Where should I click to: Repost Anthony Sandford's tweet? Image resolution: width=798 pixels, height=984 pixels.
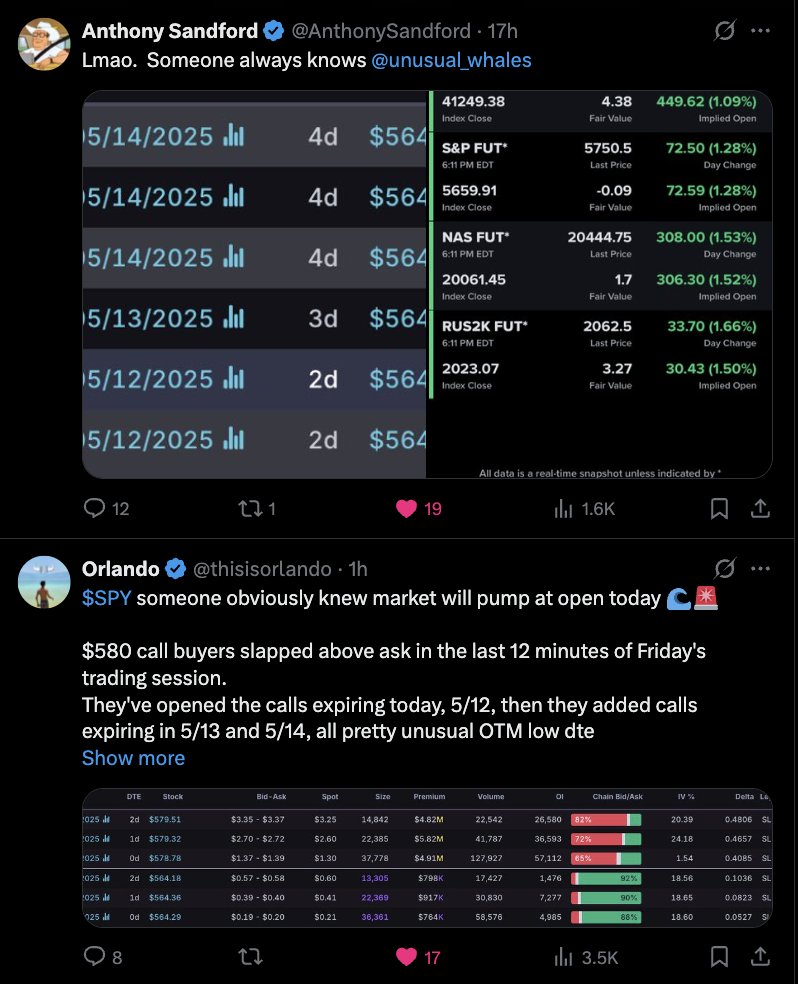257,508
